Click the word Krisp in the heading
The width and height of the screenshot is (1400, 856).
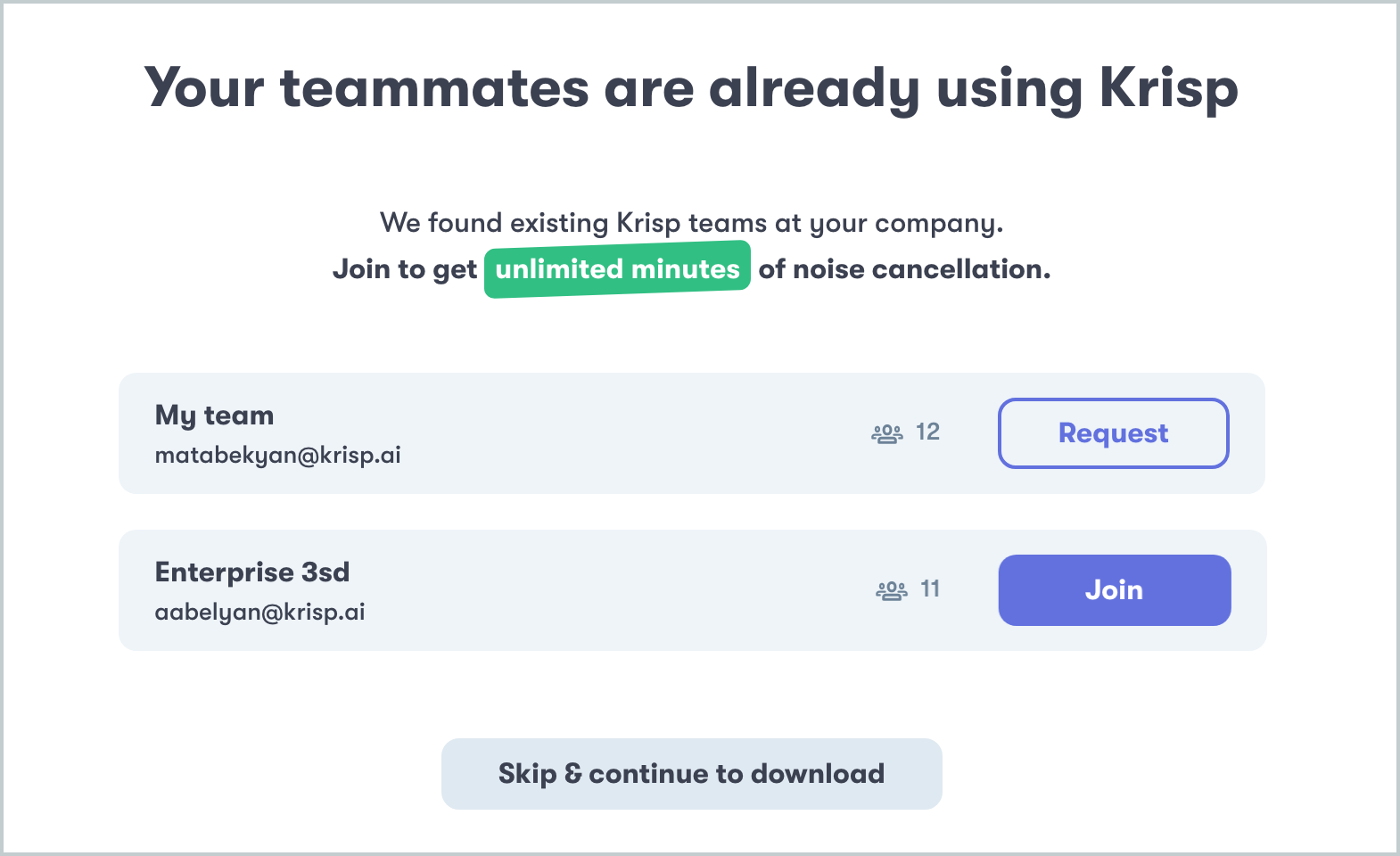coord(1168,90)
